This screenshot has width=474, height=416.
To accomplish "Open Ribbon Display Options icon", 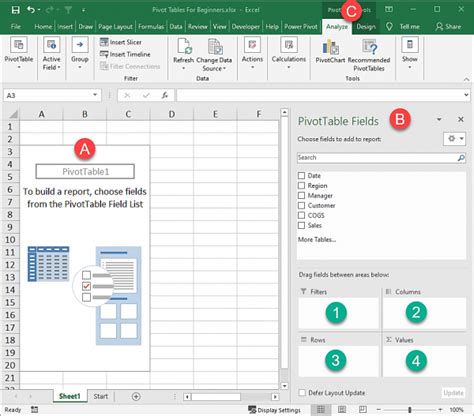I will pyautogui.click(x=389, y=10).
